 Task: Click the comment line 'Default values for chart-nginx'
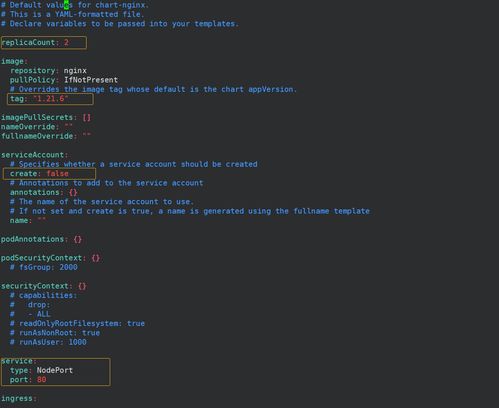point(75,5)
